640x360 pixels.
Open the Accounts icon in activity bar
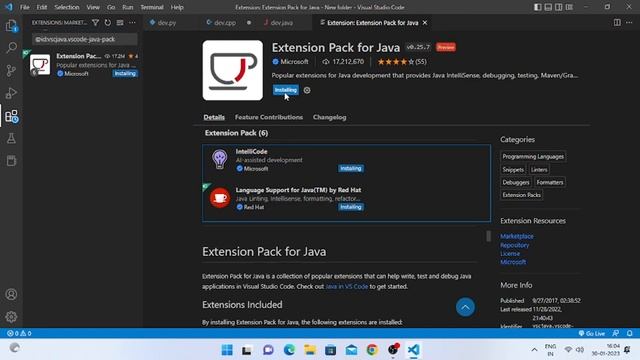pos(11,294)
